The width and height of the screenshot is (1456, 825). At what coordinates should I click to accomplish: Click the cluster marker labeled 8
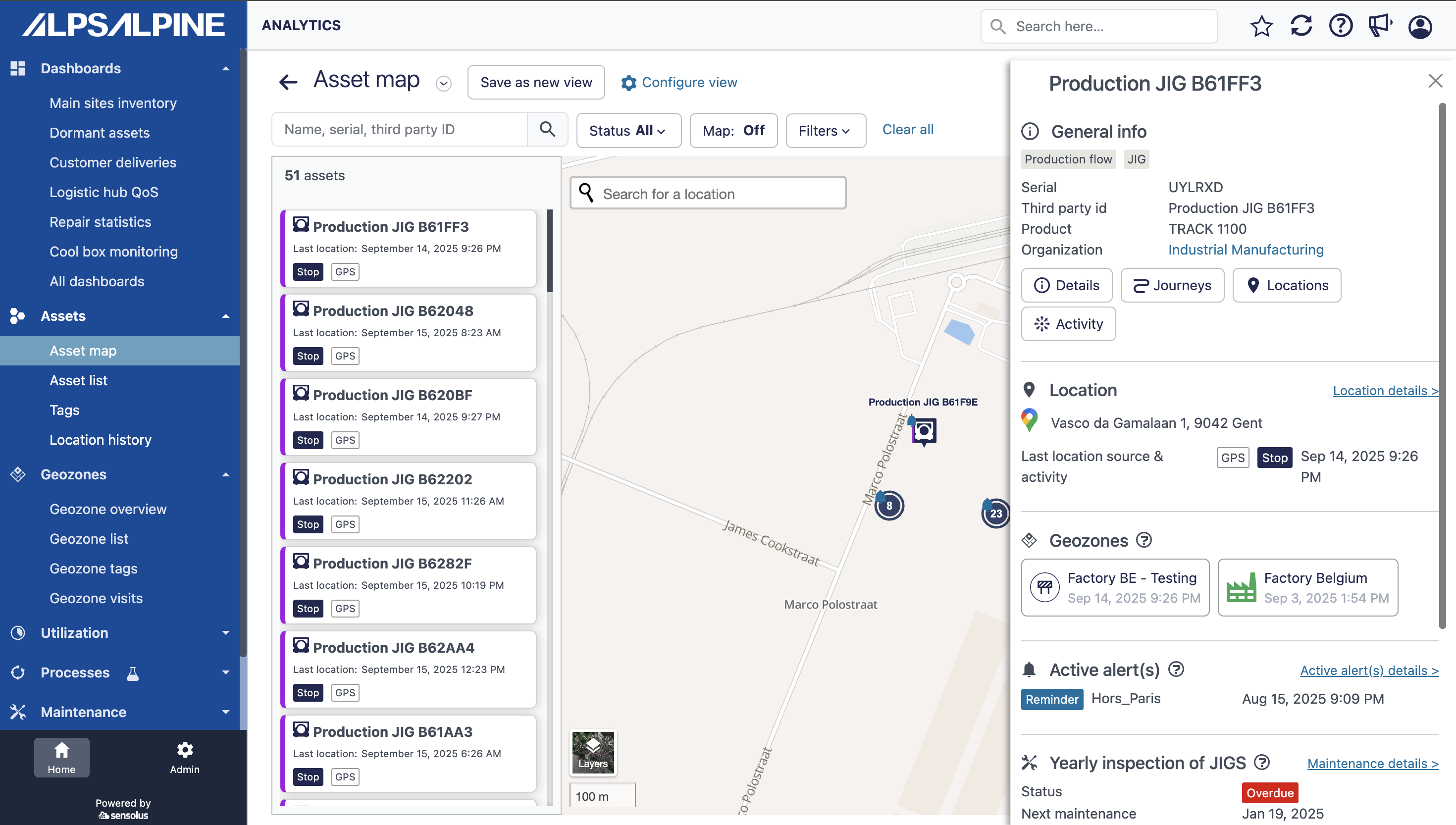coord(889,506)
